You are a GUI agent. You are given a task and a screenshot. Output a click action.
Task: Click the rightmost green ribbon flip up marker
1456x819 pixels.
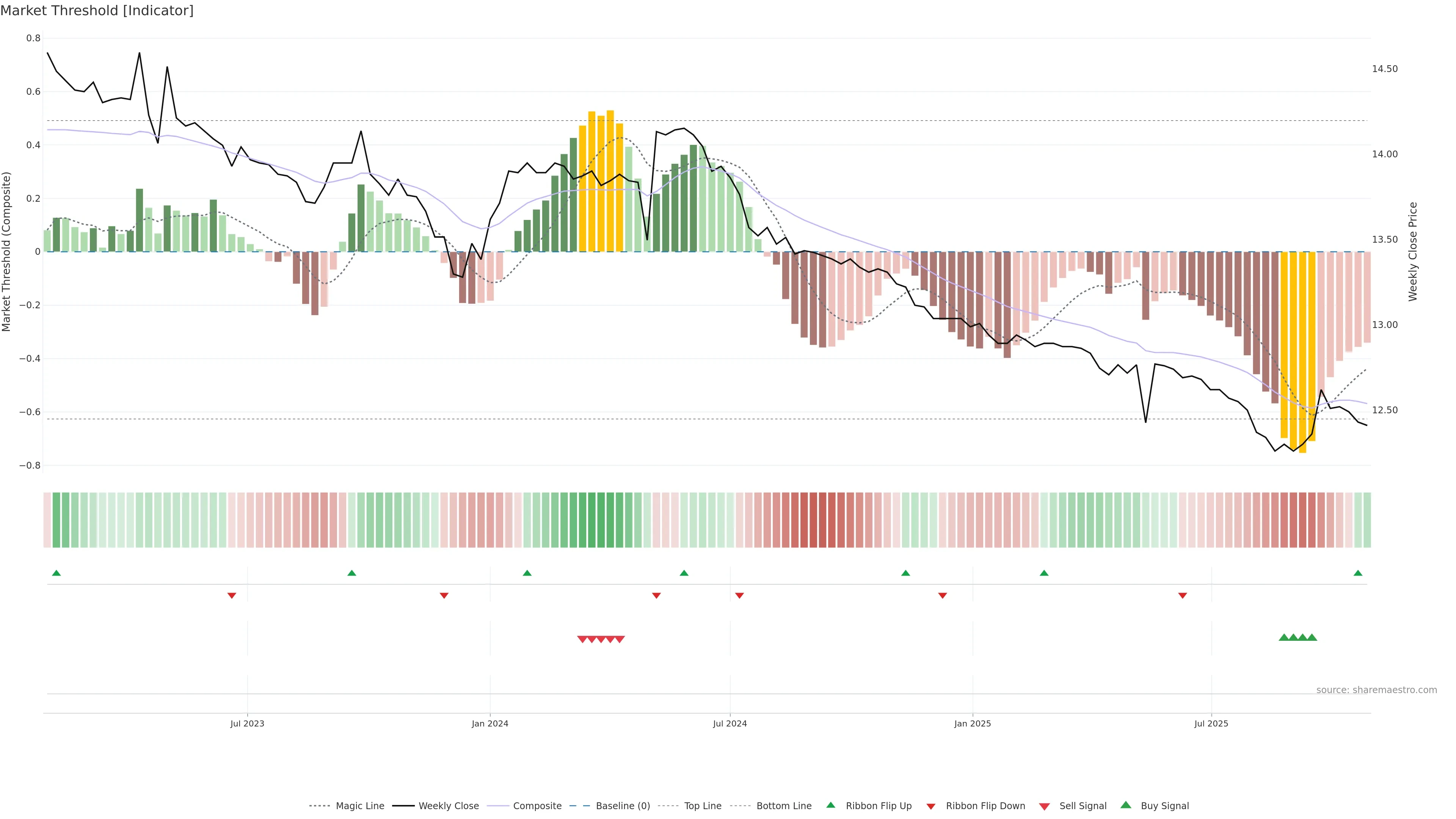(x=1358, y=573)
